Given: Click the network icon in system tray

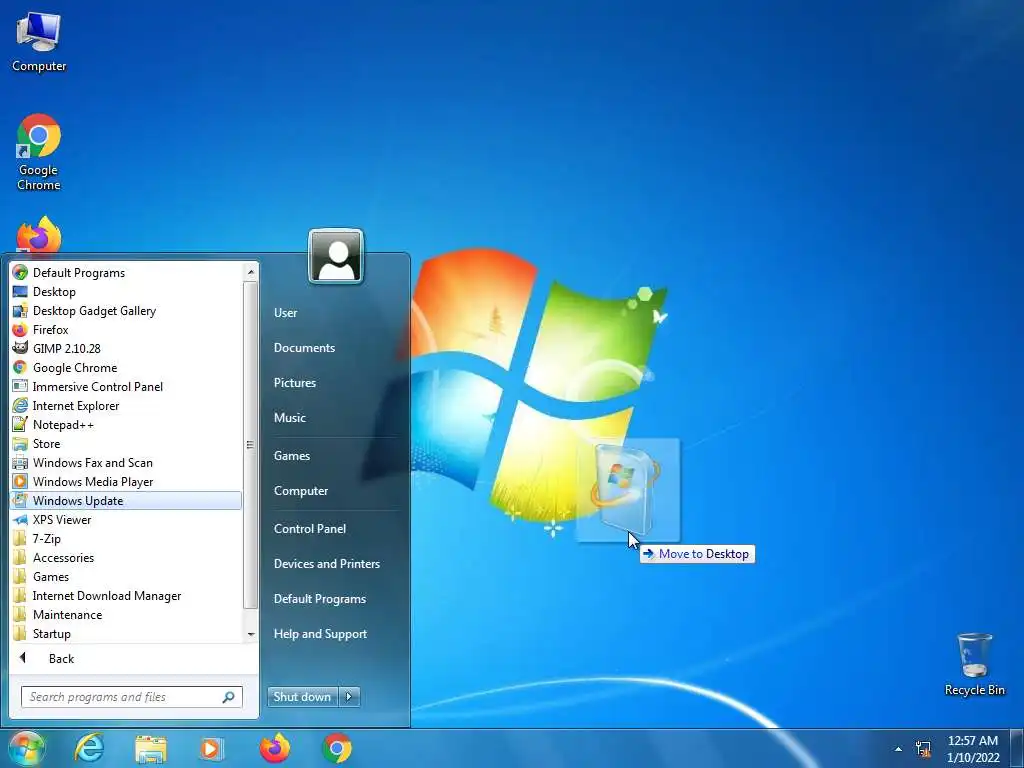Looking at the screenshot, I should (x=923, y=748).
